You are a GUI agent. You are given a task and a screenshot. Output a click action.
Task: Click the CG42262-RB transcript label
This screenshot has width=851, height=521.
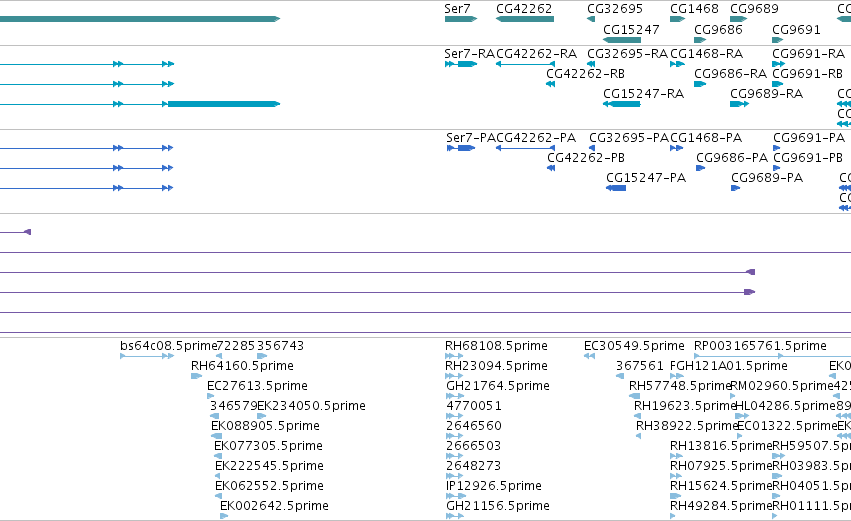[586, 74]
